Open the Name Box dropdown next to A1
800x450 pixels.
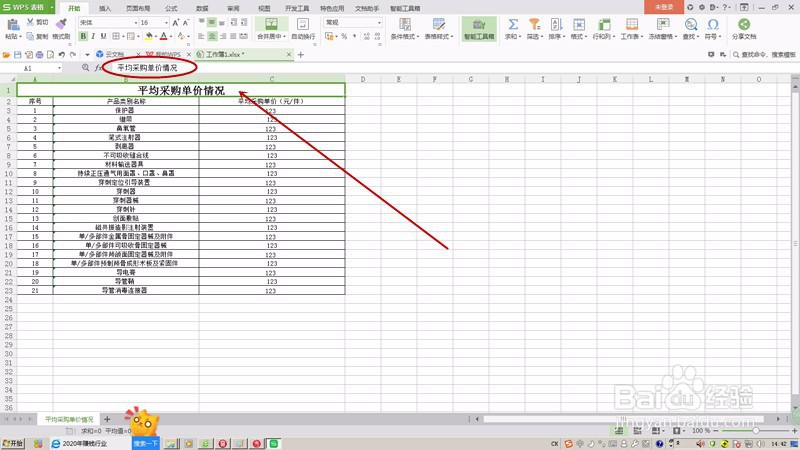59,68
